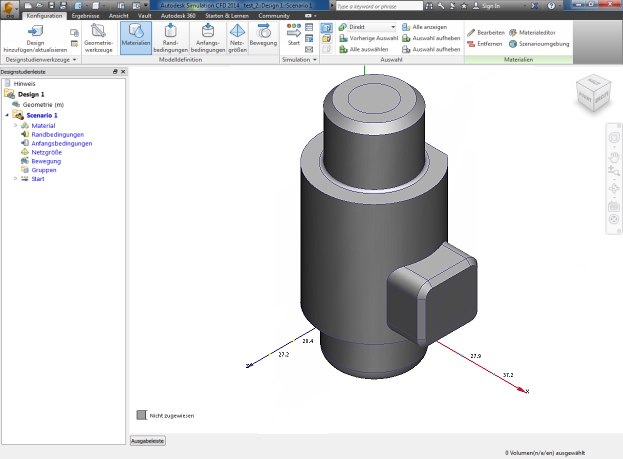Open quick access toolbar customize dropdown
This screenshot has height=459, width=623.
coord(146,6)
